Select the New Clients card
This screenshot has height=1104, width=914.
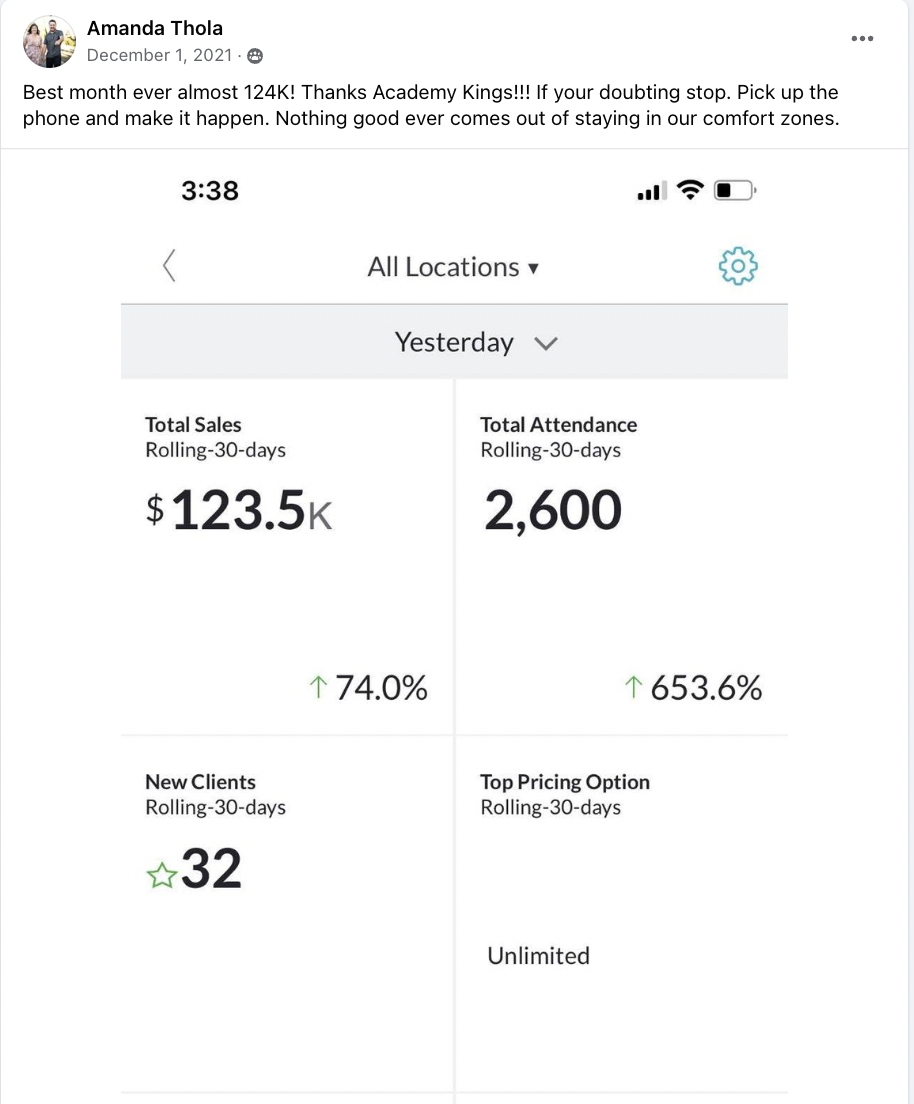[287, 914]
